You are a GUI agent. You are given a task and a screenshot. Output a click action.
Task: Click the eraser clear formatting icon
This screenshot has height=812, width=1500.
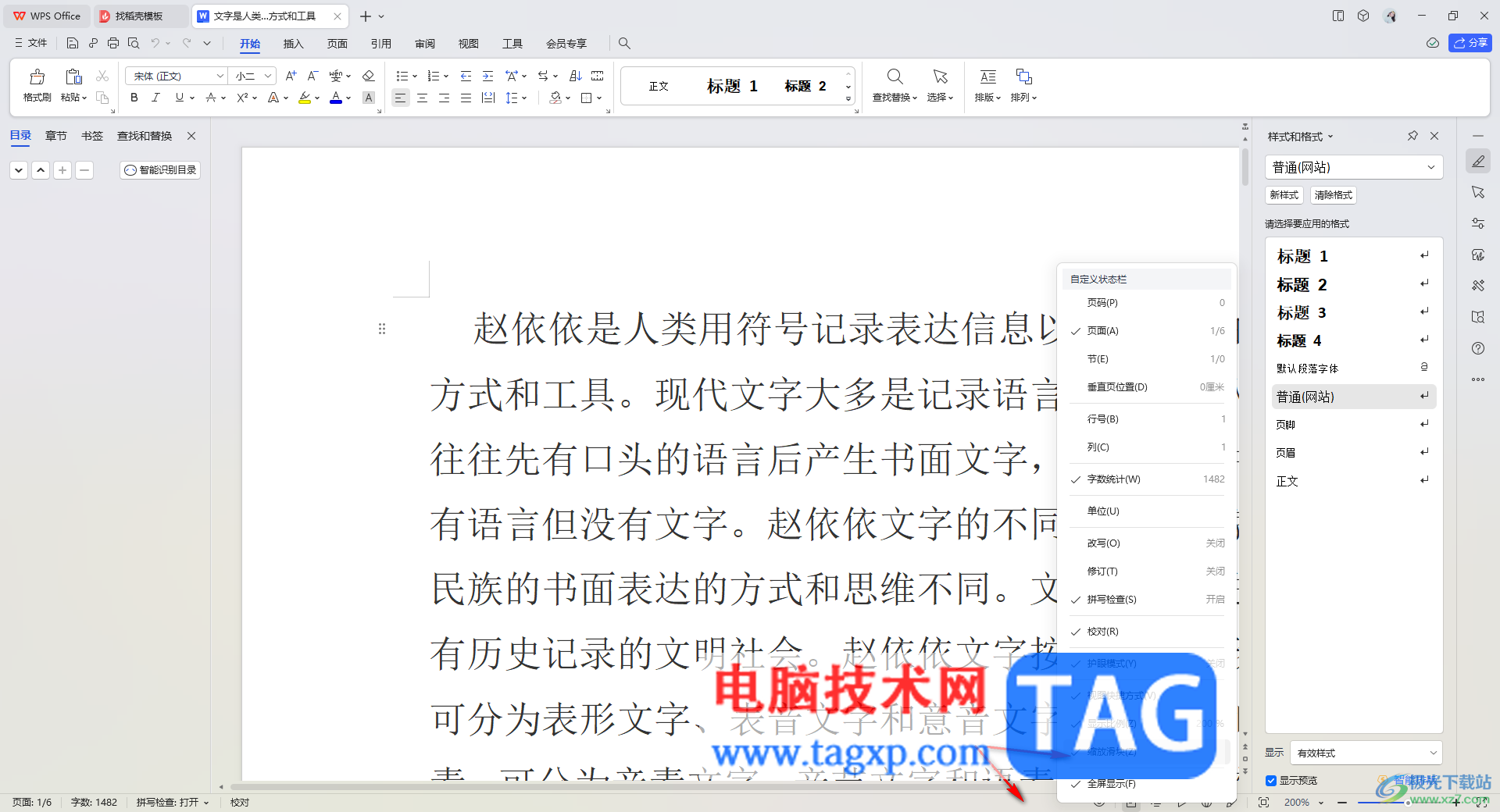point(369,76)
